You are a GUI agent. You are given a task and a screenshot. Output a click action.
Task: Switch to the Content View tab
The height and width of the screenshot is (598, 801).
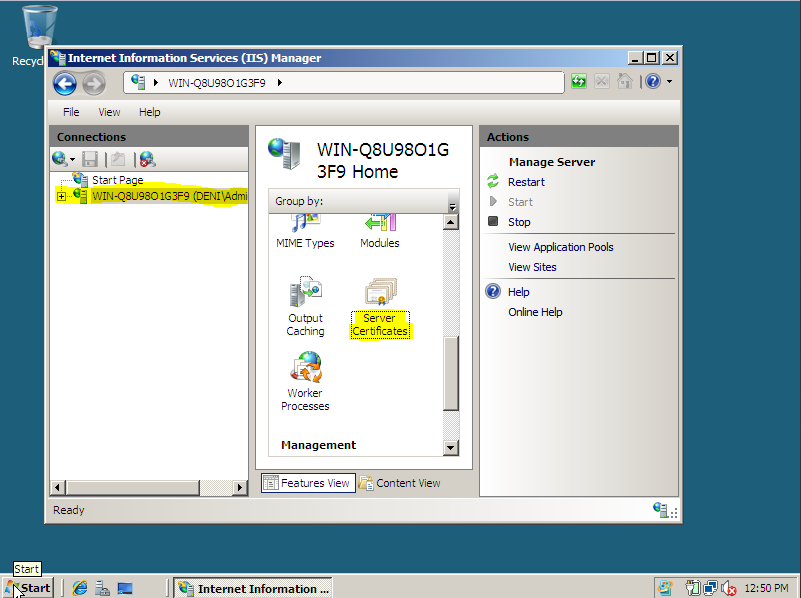400,483
